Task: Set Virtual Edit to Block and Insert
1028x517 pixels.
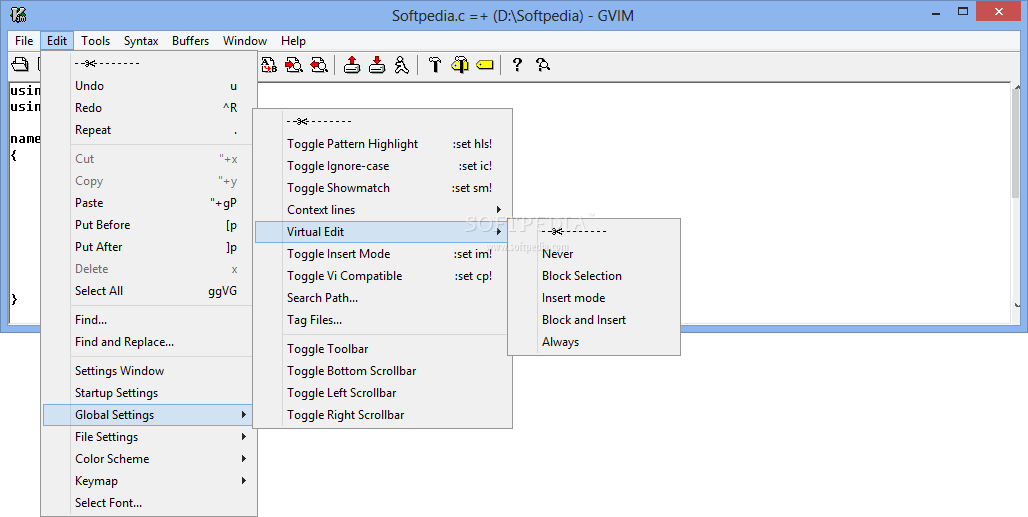Action: click(593, 320)
